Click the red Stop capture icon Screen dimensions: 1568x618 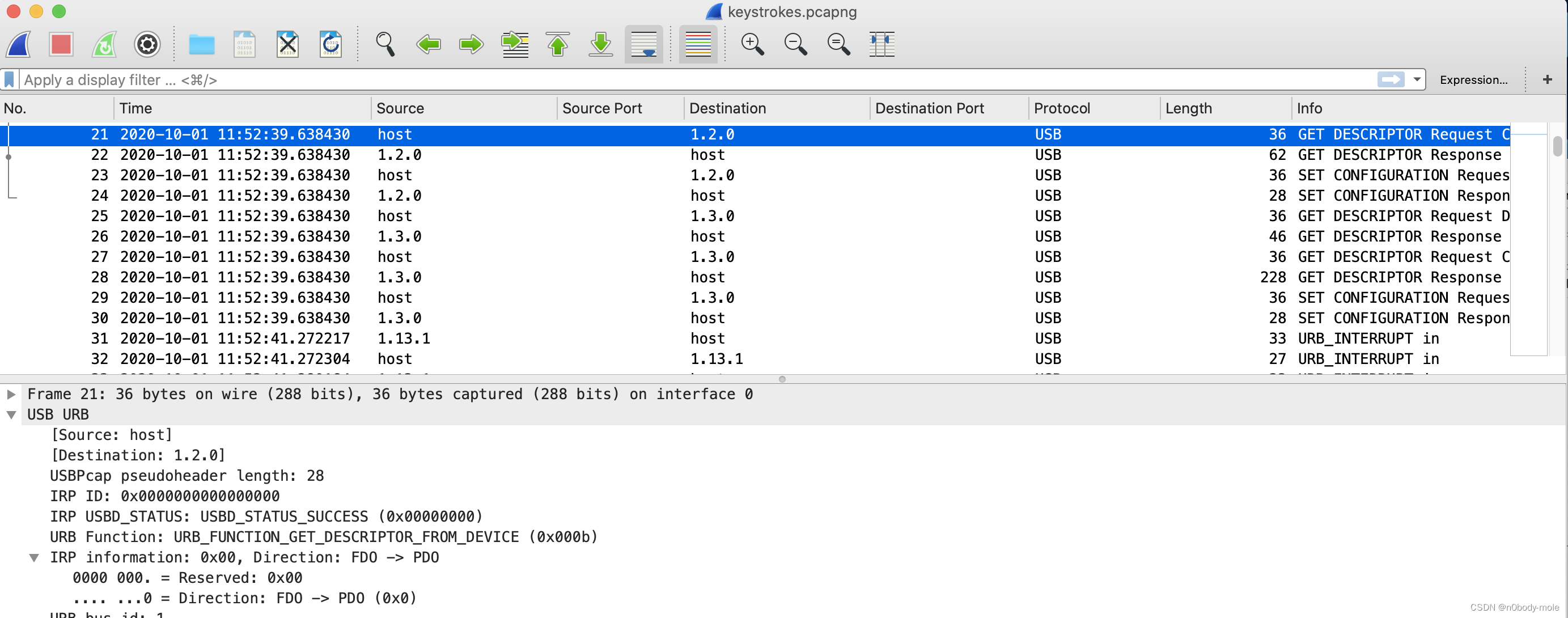pyautogui.click(x=61, y=44)
